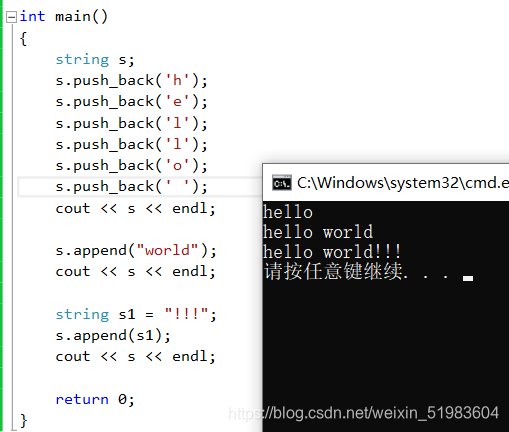Viewport: 509px width, 432px height.
Task: Click the 'hello world!!!' console output line
Action: 332,252
